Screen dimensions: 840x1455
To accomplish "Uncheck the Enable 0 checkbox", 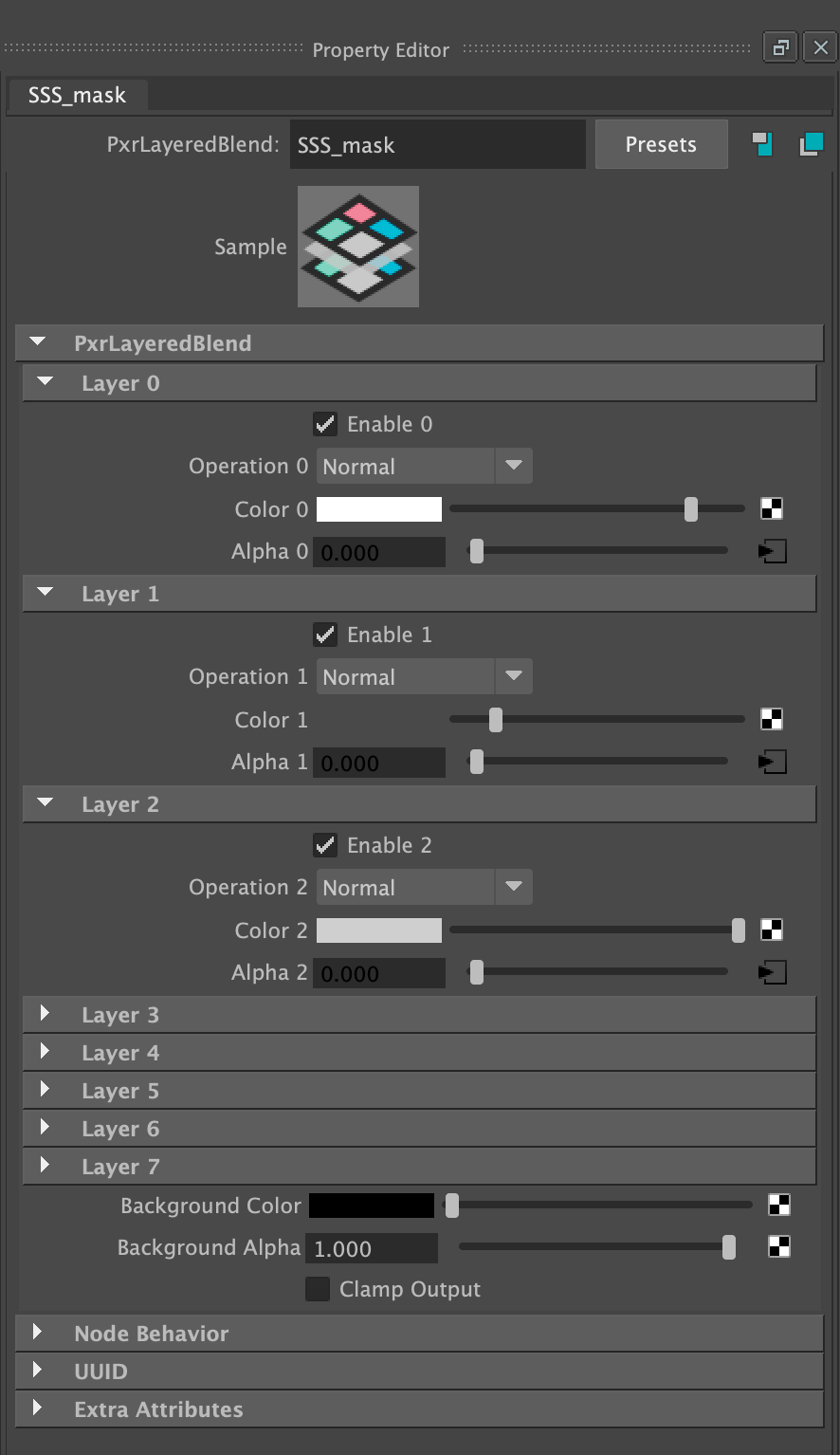I will (325, 424).
